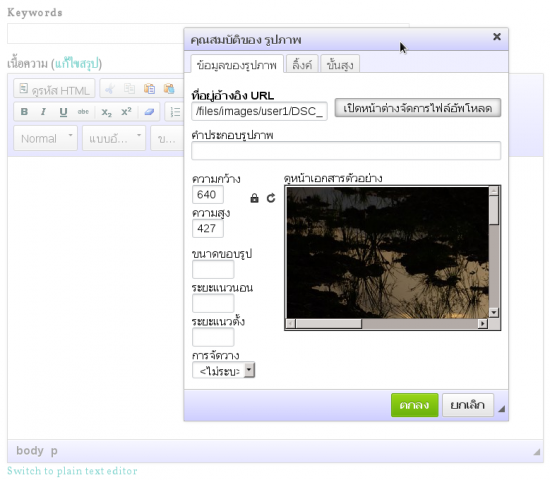Image resolution: width=550 pixels, height=480 pixels.
Task: Use the remove format eraser icon
Action: [149, 112]
